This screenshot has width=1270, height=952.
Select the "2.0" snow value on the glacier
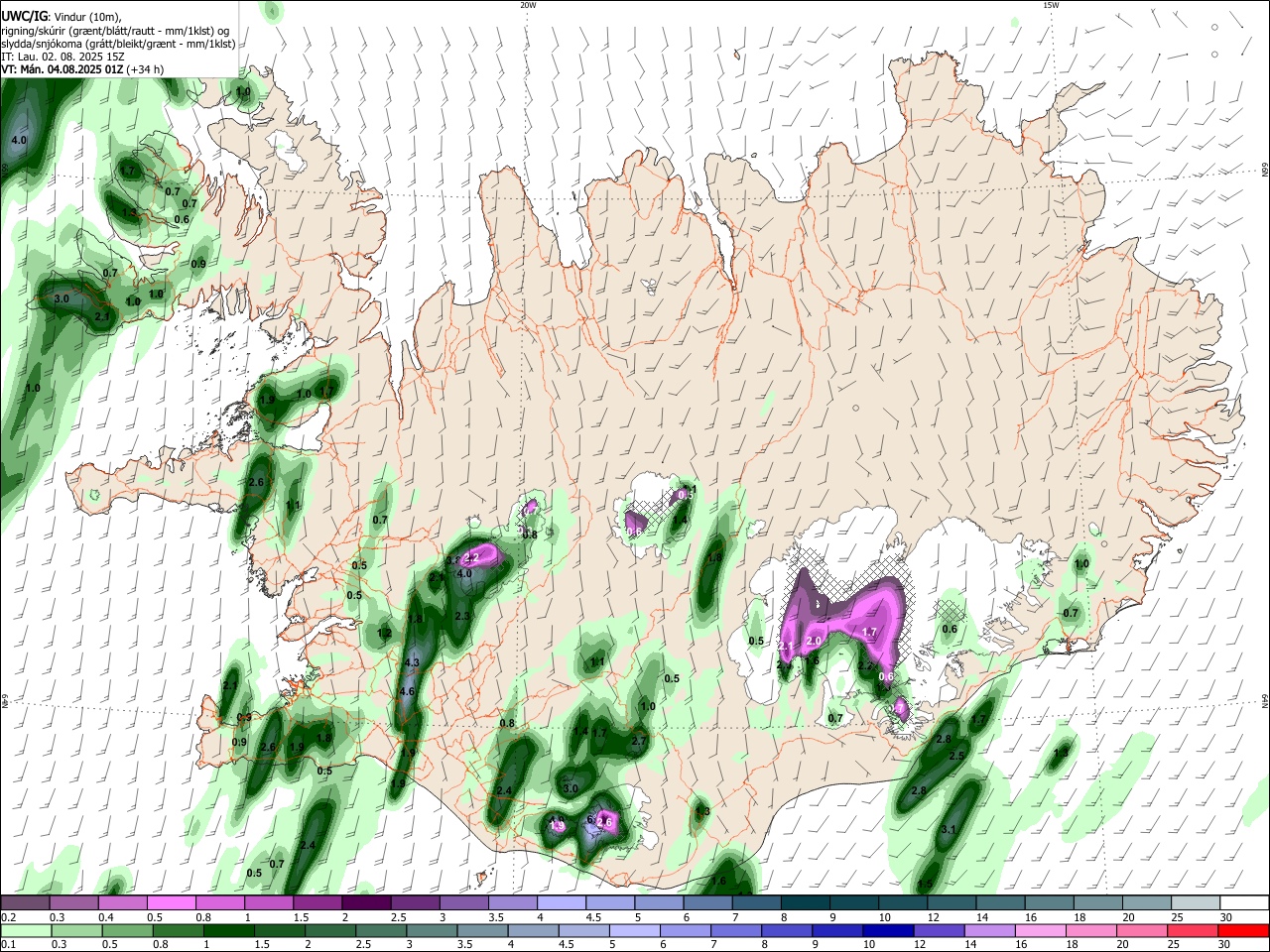[814, 642]
